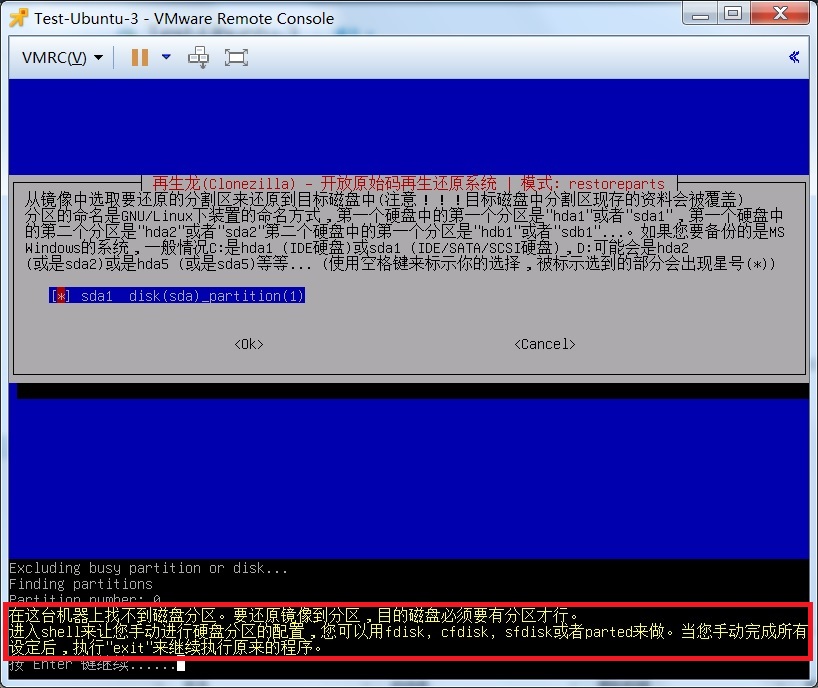Click the 'Finding partitions' console line
The width and height of the screenshot is (818, 688).
[x=81, y=584]
